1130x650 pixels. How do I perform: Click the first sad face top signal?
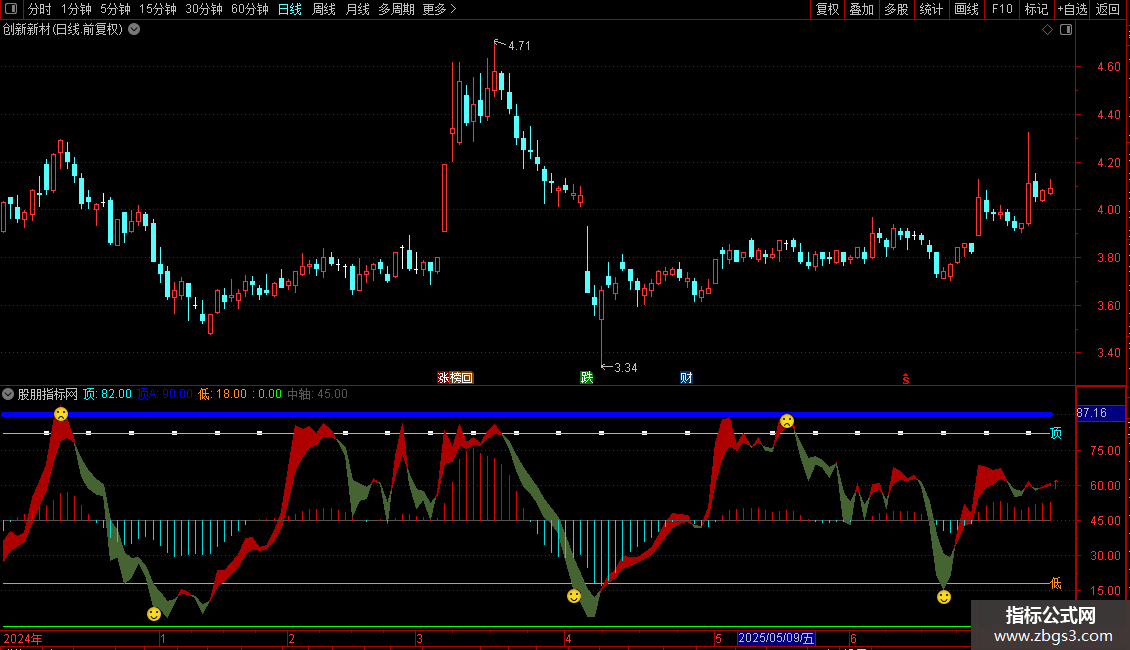coord(61,414)
